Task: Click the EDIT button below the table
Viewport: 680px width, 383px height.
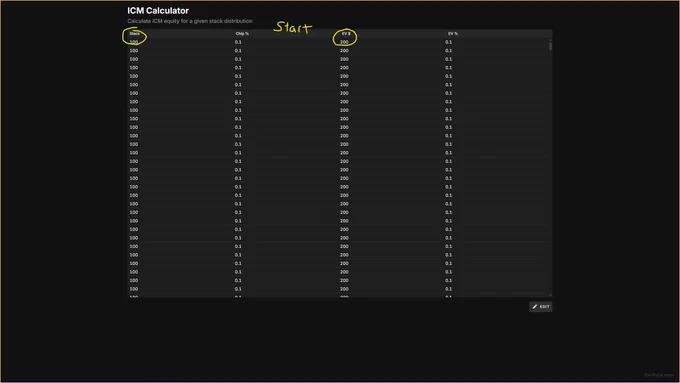Action: click(x=540, y=307)
